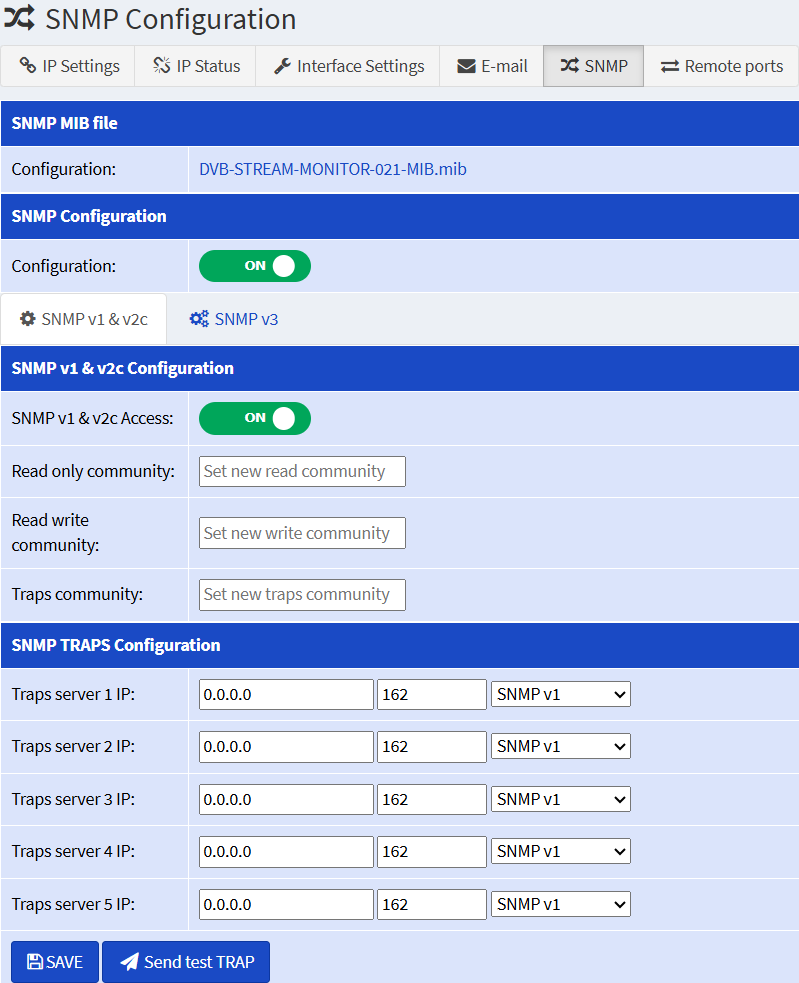
Task: Open the E-mail tab
Action: (x=492, y=66)
